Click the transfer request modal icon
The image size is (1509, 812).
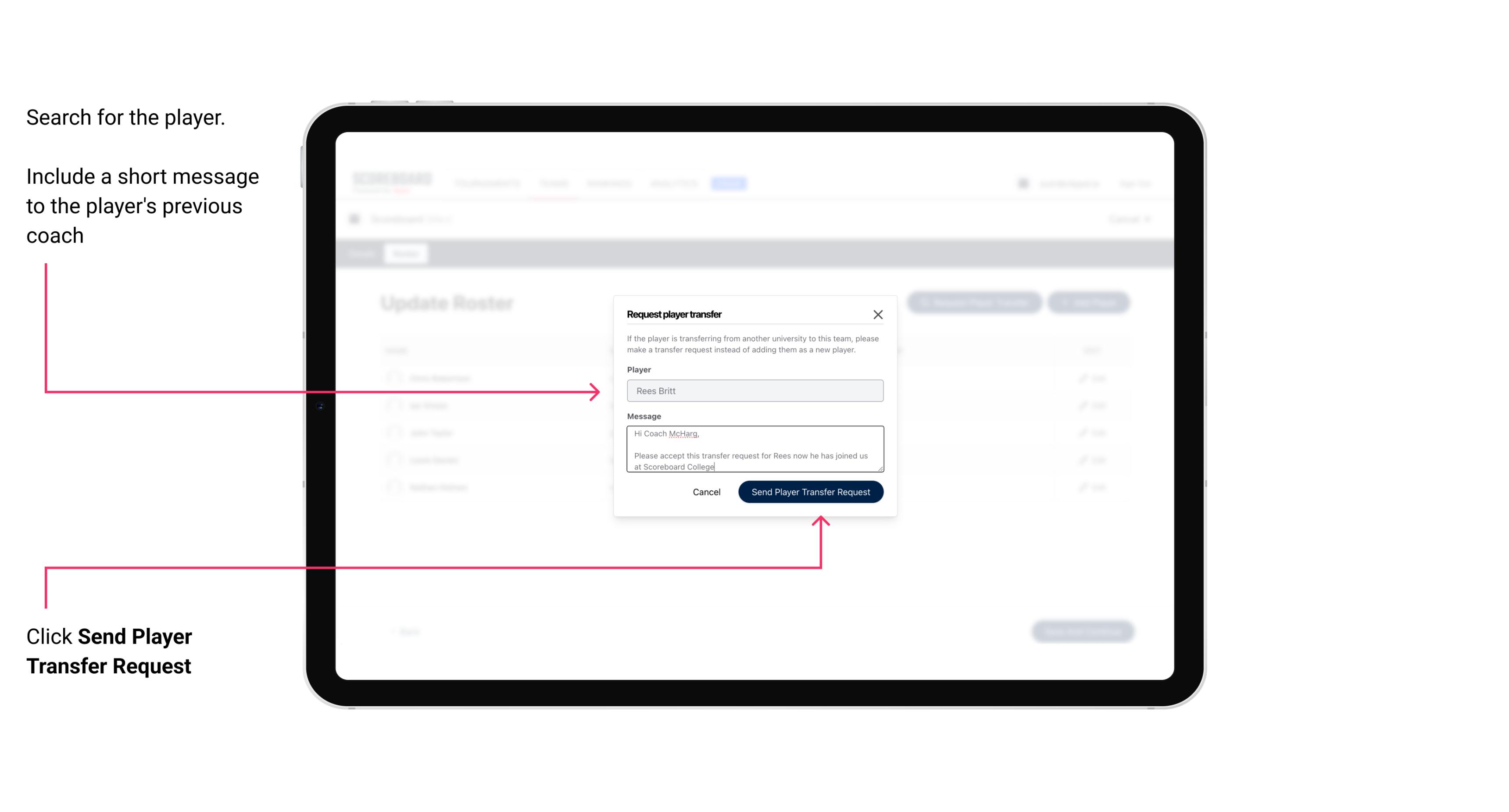pos(878,314)
